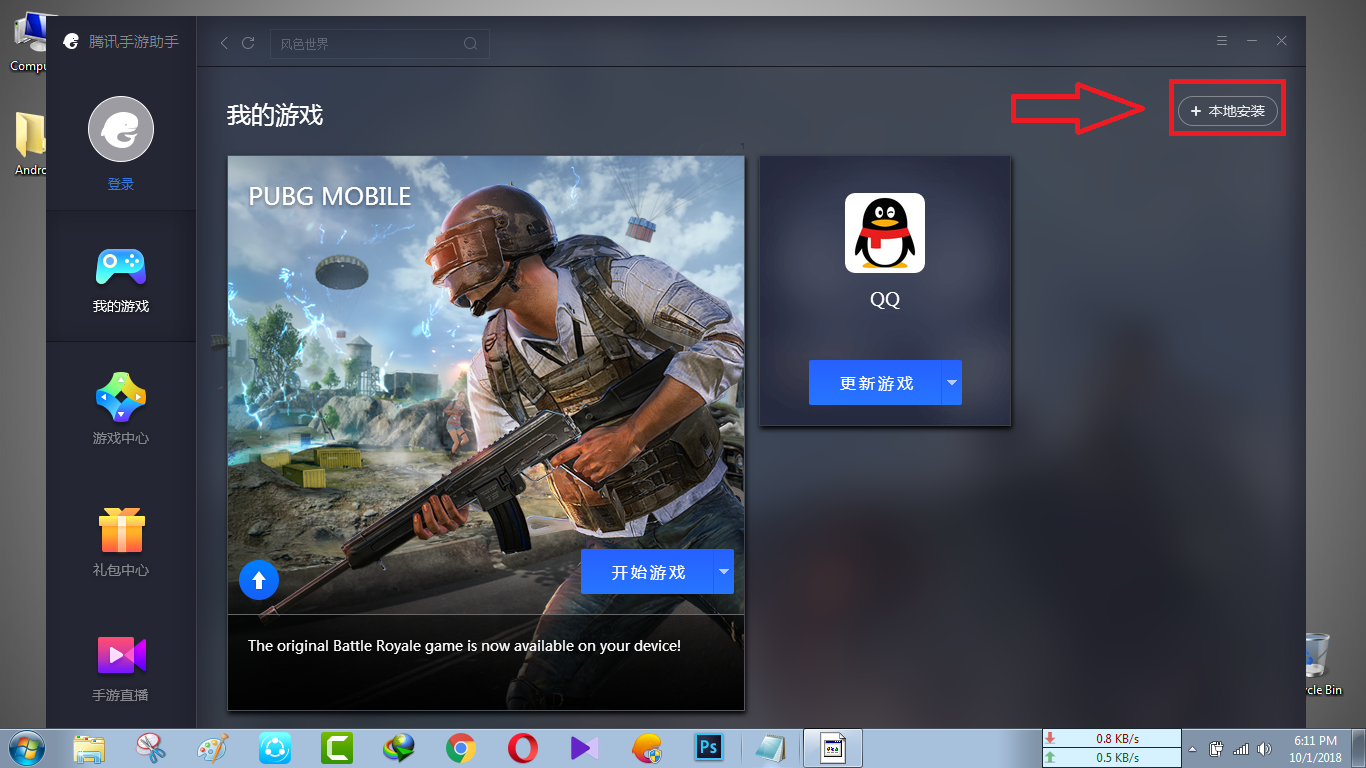
Task: Expand dropdown arrow beside 开始游戏
Action: pos(724,572)
